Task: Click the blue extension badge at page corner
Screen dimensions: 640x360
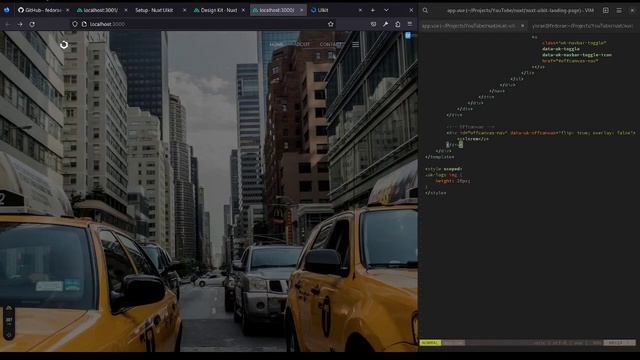Action: (x=408, y=36)
